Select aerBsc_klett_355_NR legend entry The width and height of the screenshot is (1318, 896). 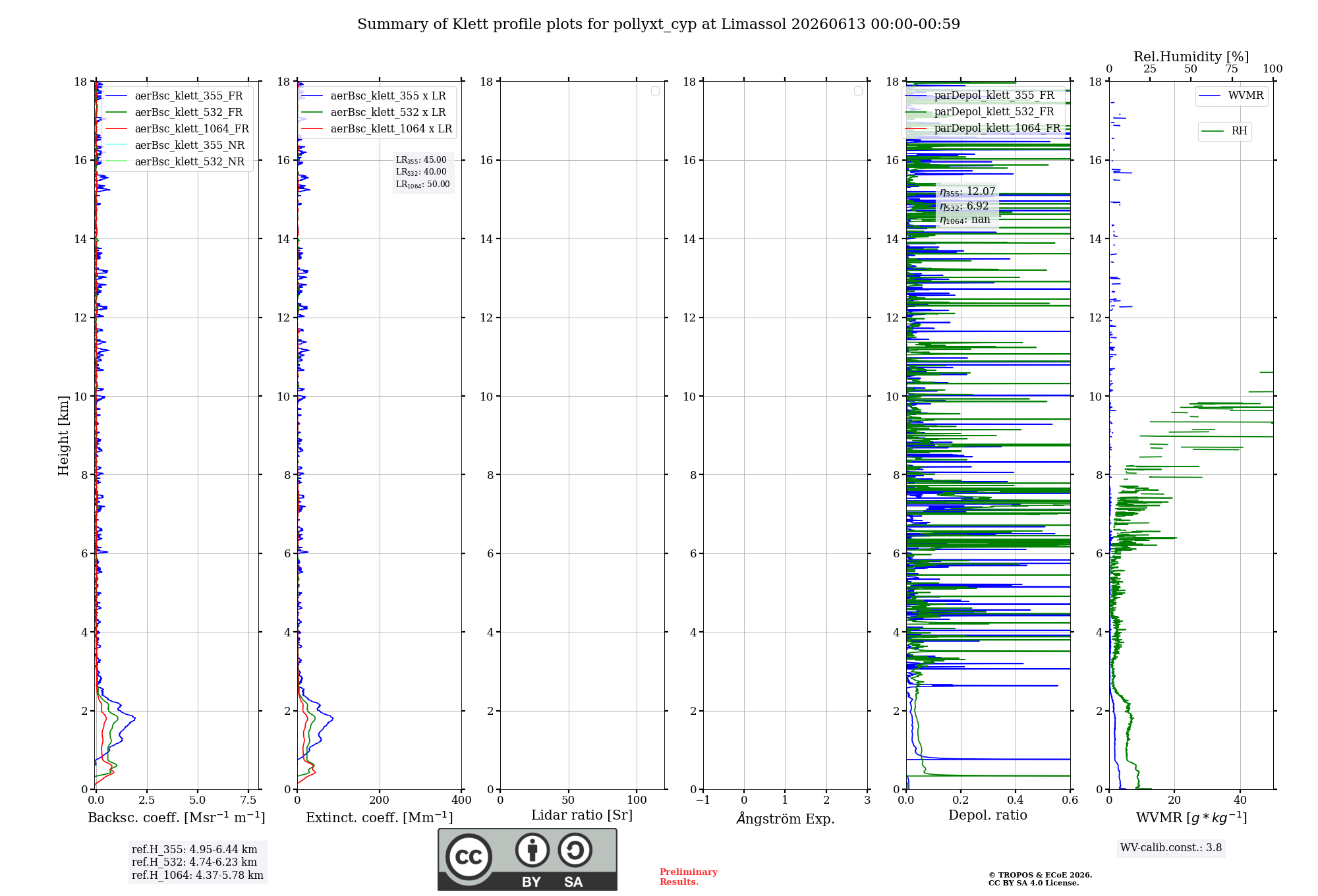click(x=175, y=146)
